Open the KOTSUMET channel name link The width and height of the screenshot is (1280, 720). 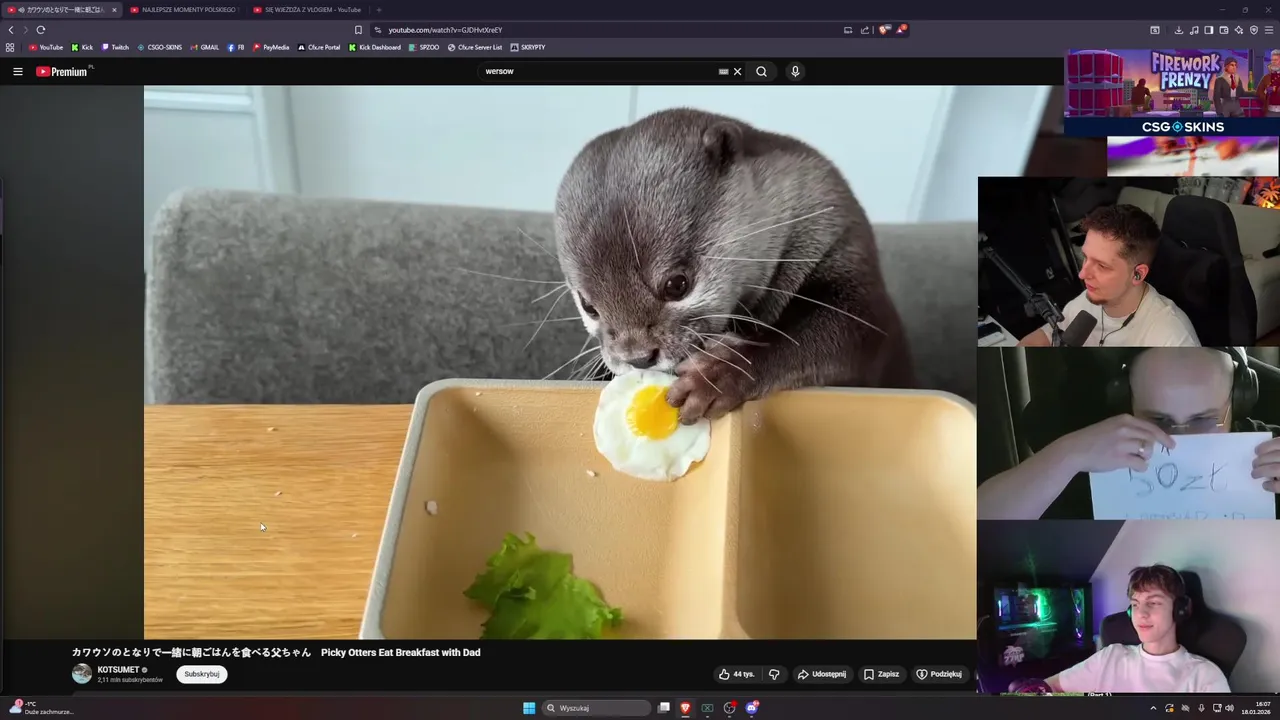click(118, 670)
